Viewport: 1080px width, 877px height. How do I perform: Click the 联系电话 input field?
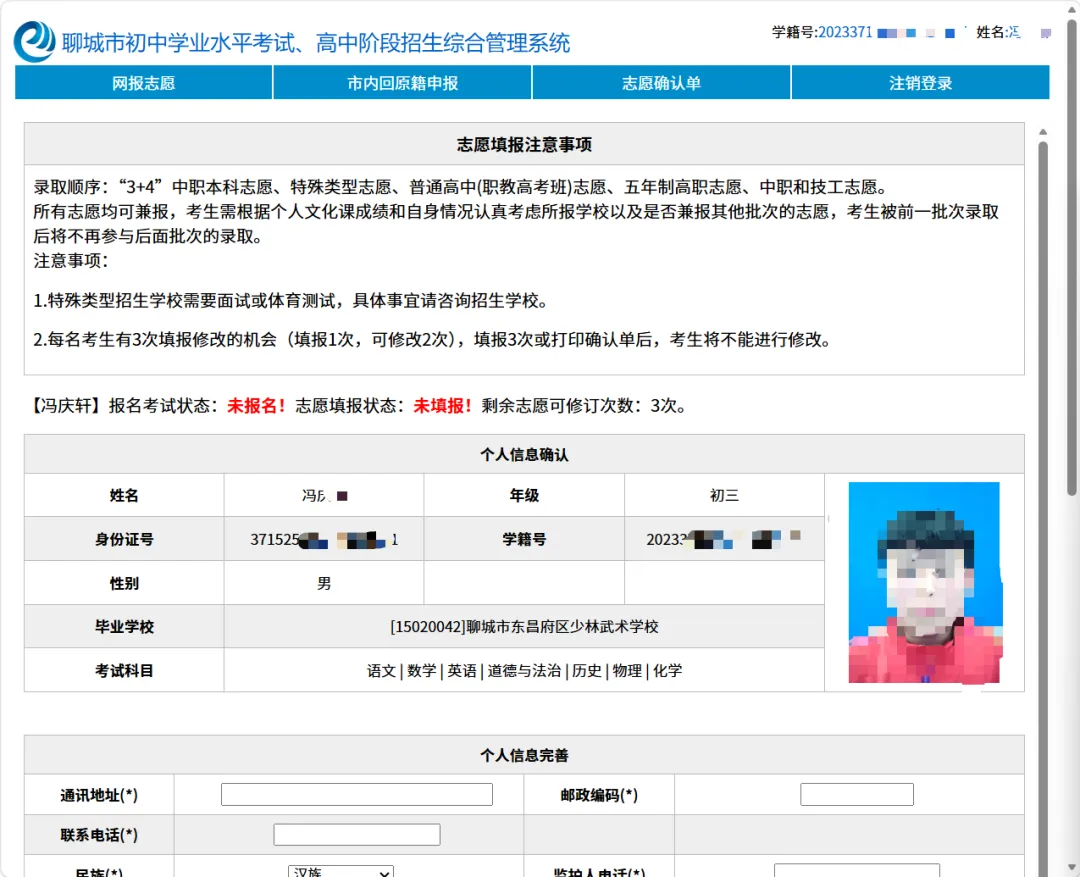(357, 834)
